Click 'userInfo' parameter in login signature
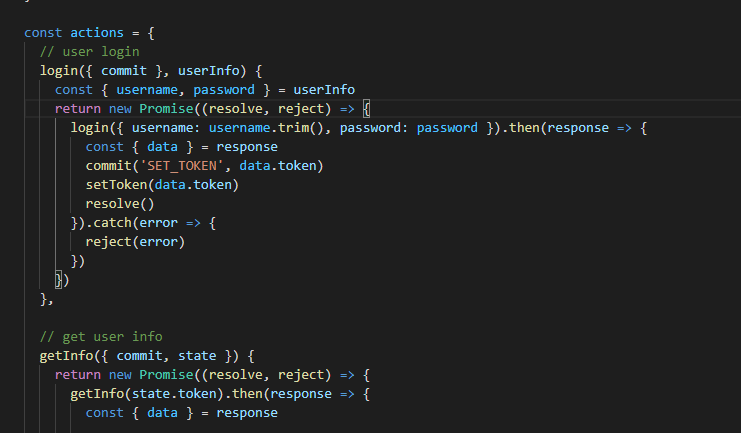 [208, 71]
